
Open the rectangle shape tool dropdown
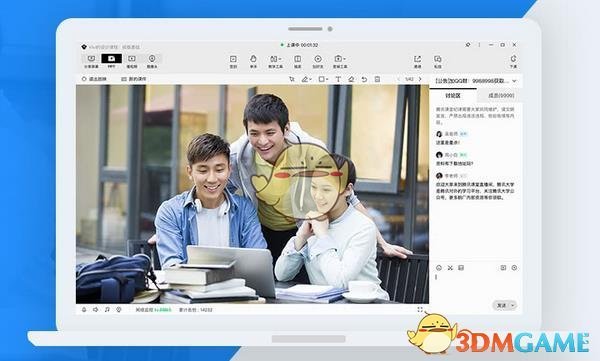click(x=323, y=79)
